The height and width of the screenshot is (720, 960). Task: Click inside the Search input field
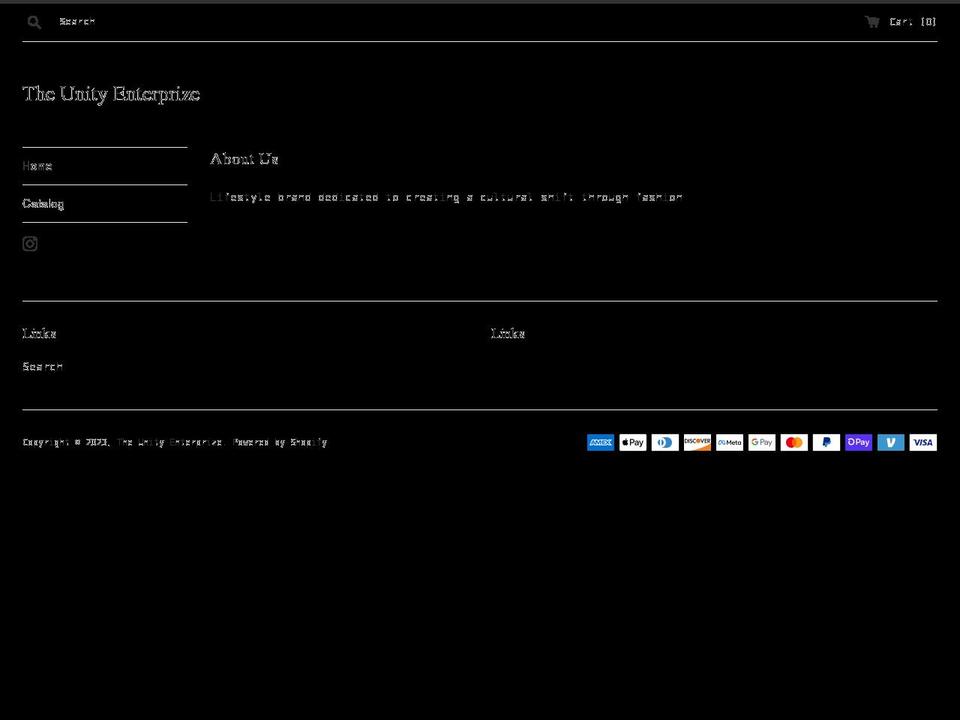point(200,21)
